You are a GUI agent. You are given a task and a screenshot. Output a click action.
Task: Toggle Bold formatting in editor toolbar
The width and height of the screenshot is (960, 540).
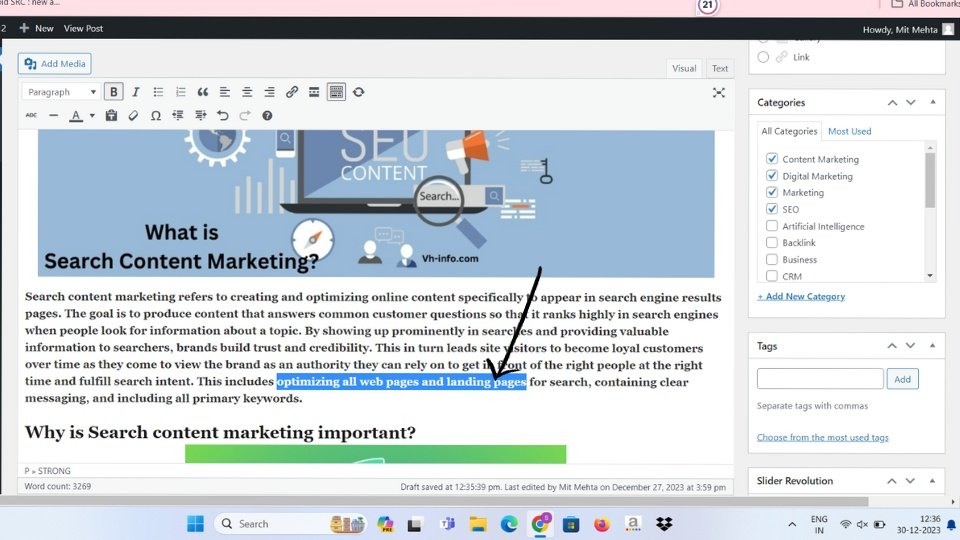(x=113, y=92)
